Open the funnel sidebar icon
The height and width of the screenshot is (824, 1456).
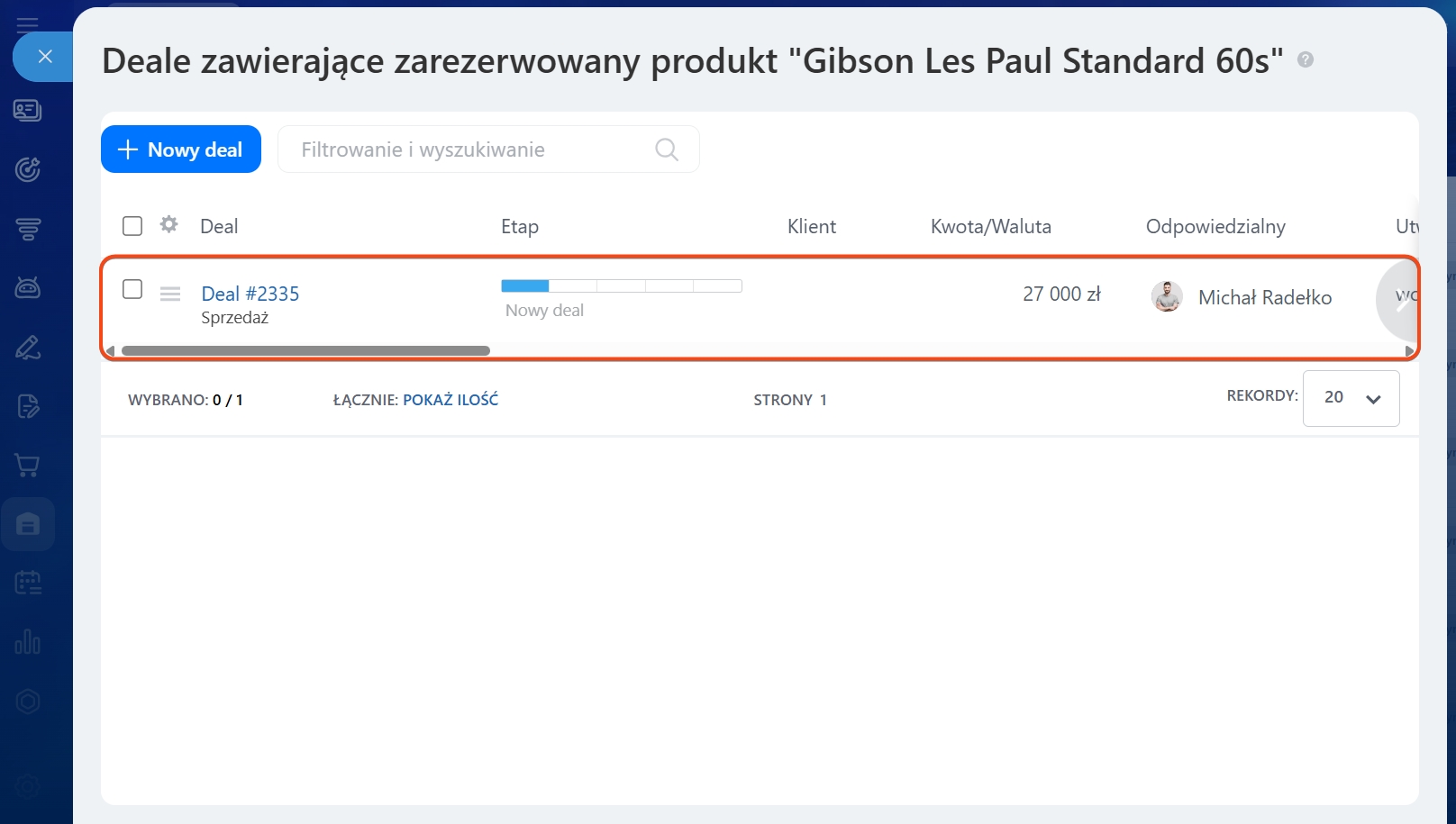[x=28, y=229]
